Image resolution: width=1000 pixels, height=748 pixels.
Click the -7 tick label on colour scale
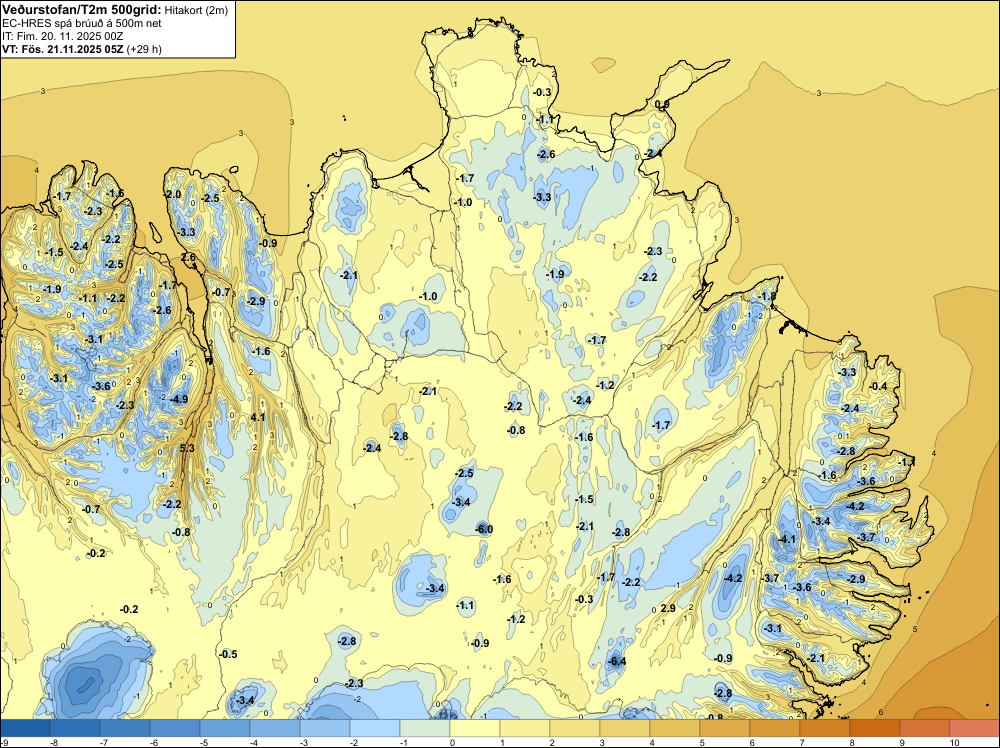tap(103, 742)
